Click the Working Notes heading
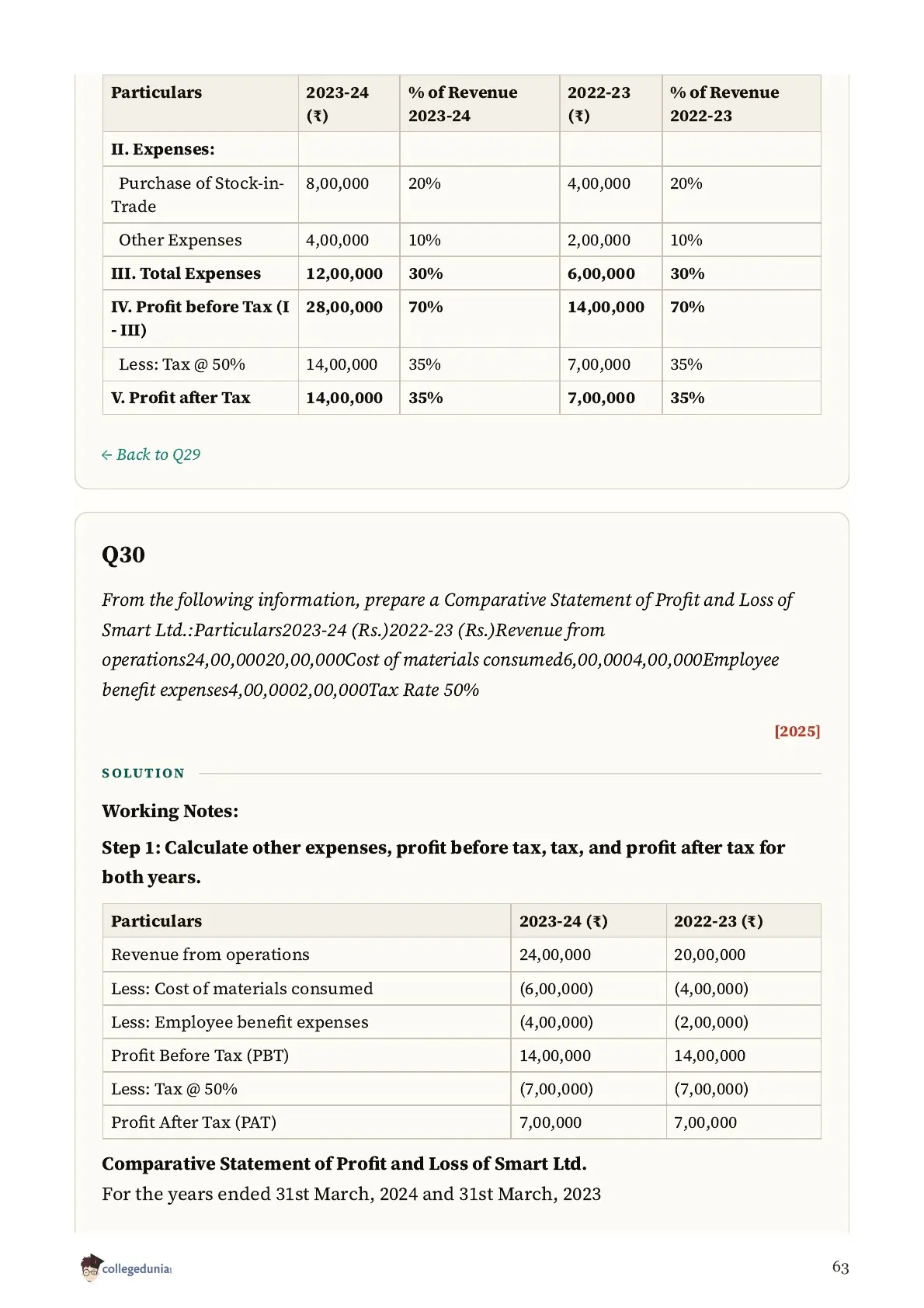 tap(170, 811)
